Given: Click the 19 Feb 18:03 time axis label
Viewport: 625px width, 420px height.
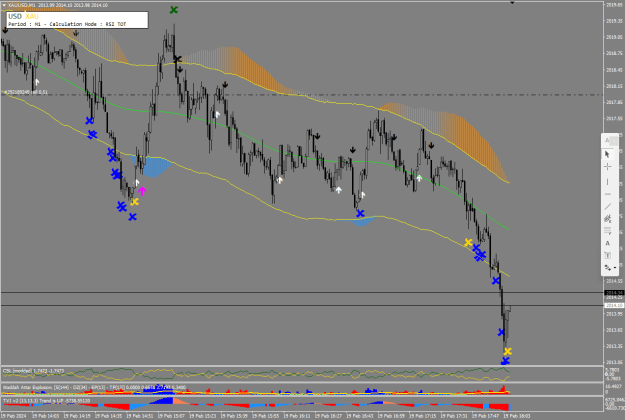Looking at the screenshot, I should click(517, 416).
